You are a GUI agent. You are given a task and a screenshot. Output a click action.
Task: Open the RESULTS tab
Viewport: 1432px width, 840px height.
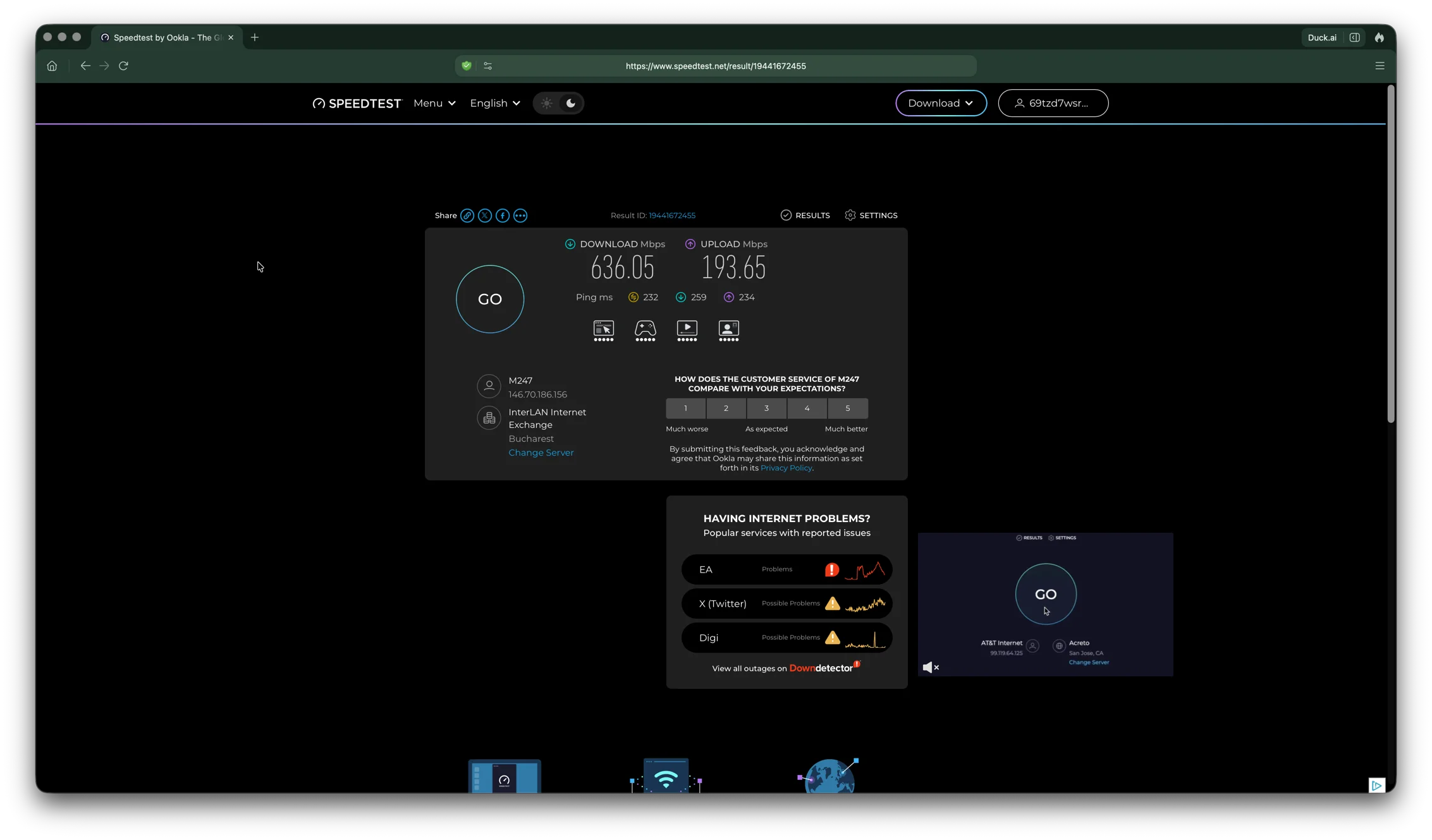[x=805, y=216]
